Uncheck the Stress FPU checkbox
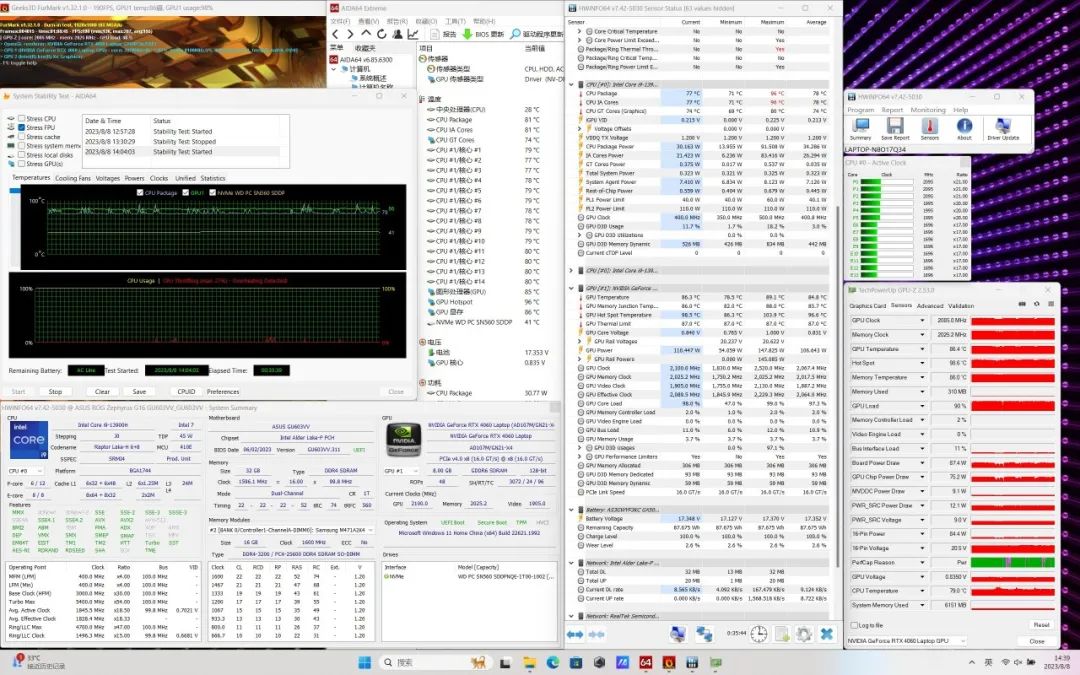This screenshot has width=1080, height=675. click(21, 128)
